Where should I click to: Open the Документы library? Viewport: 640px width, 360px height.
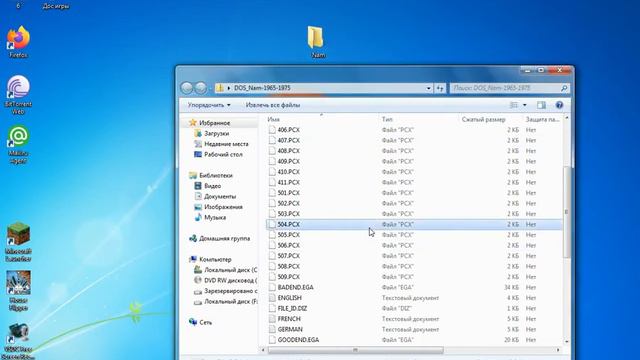(x=220, y=197)
